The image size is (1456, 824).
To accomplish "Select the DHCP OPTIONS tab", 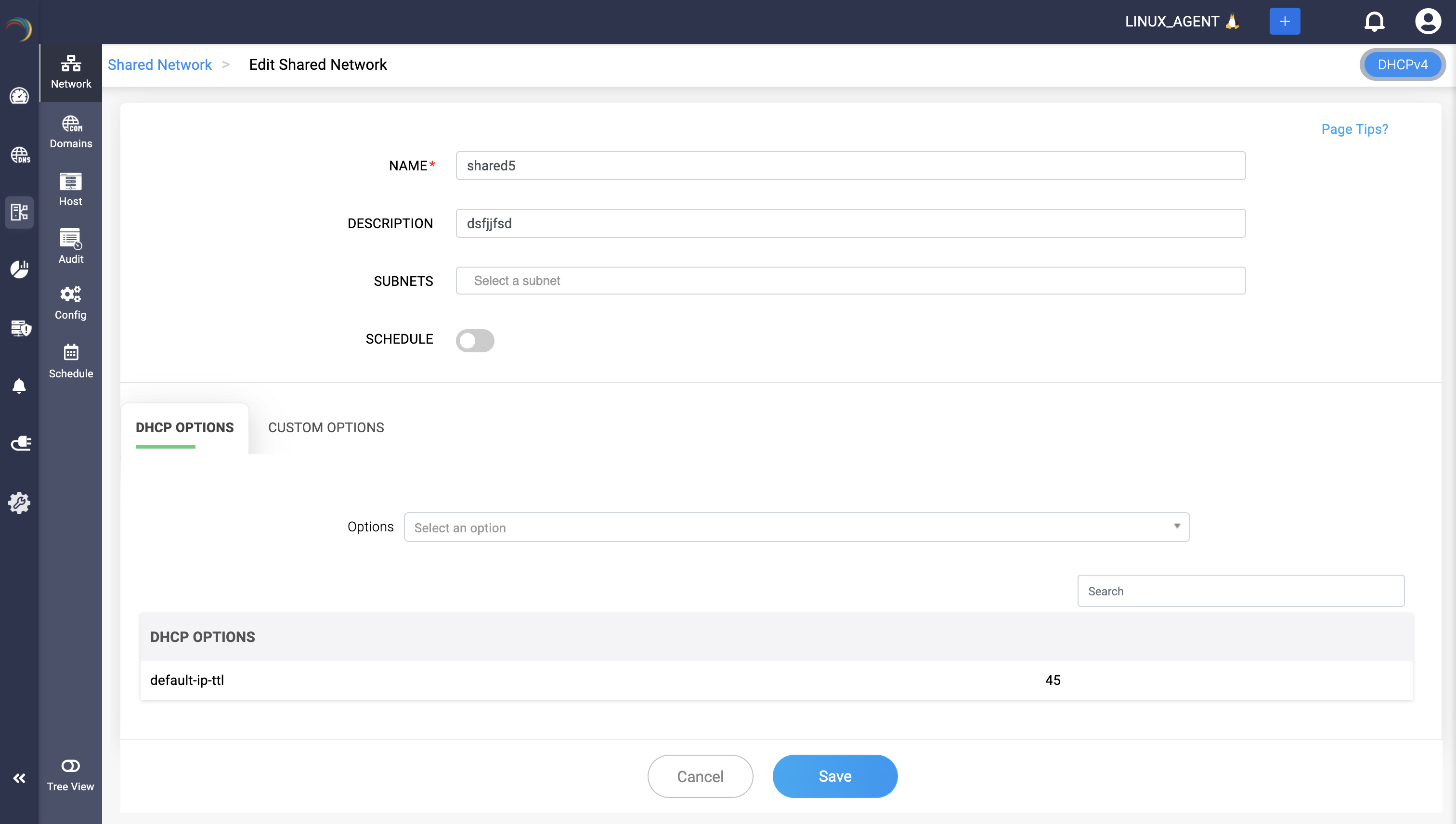I will 184,427.
